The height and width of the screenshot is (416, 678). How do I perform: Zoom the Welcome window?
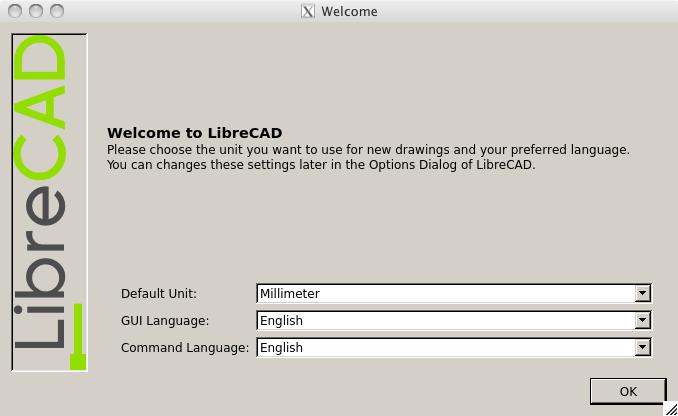pyautogui.click(x=57, y=11)
